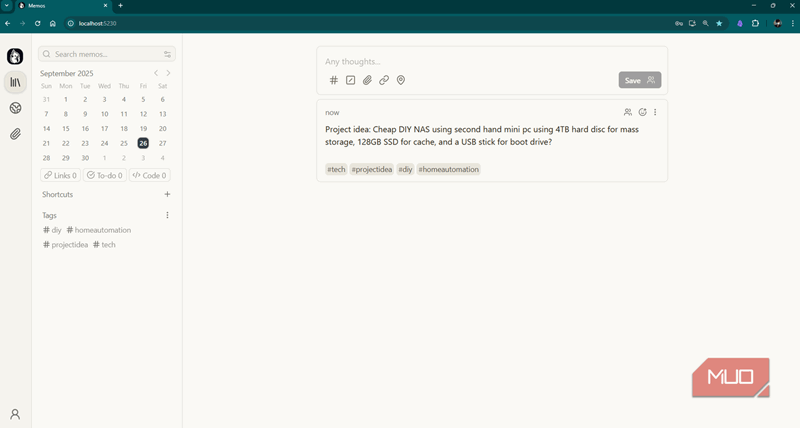
Task: Open the Tags section options menu
Action: (167, 215)
